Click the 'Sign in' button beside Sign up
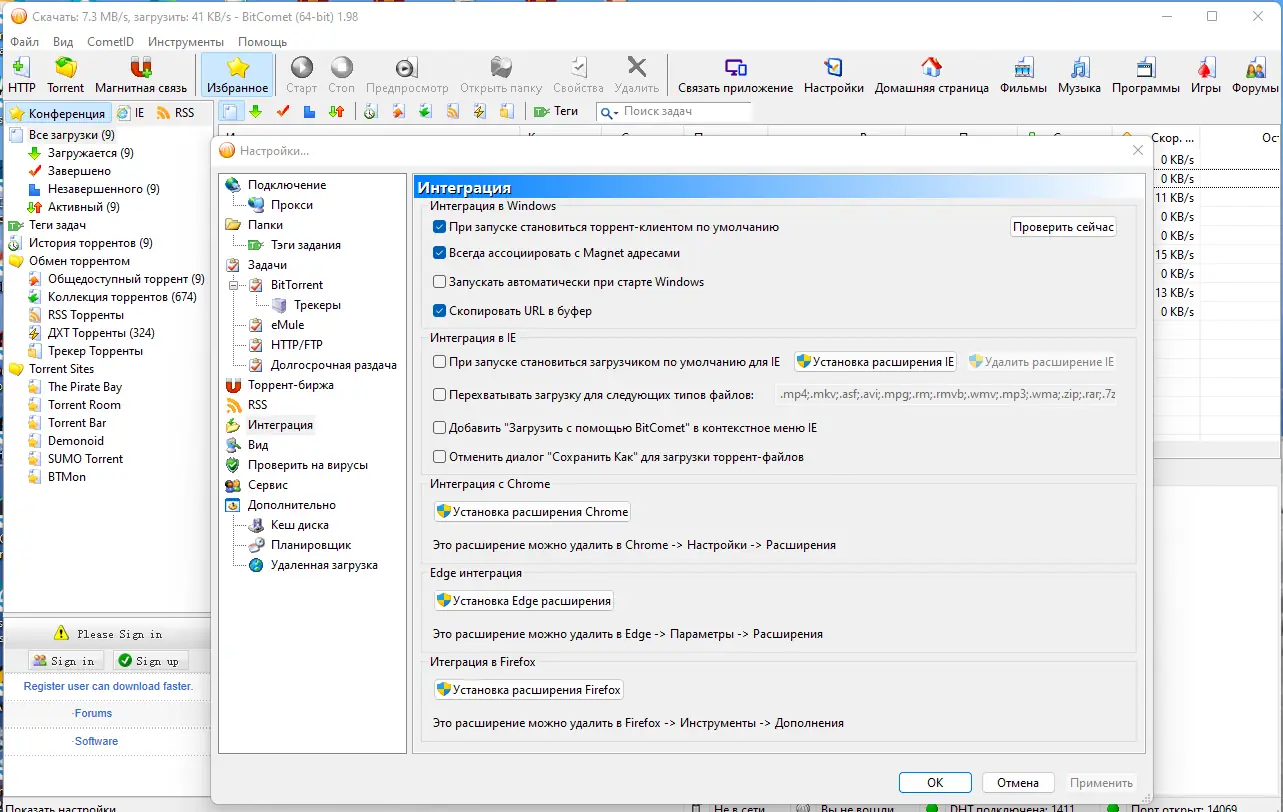This screenshot has height=812, width=1283. pyautogui.click(x=65, y=661)
